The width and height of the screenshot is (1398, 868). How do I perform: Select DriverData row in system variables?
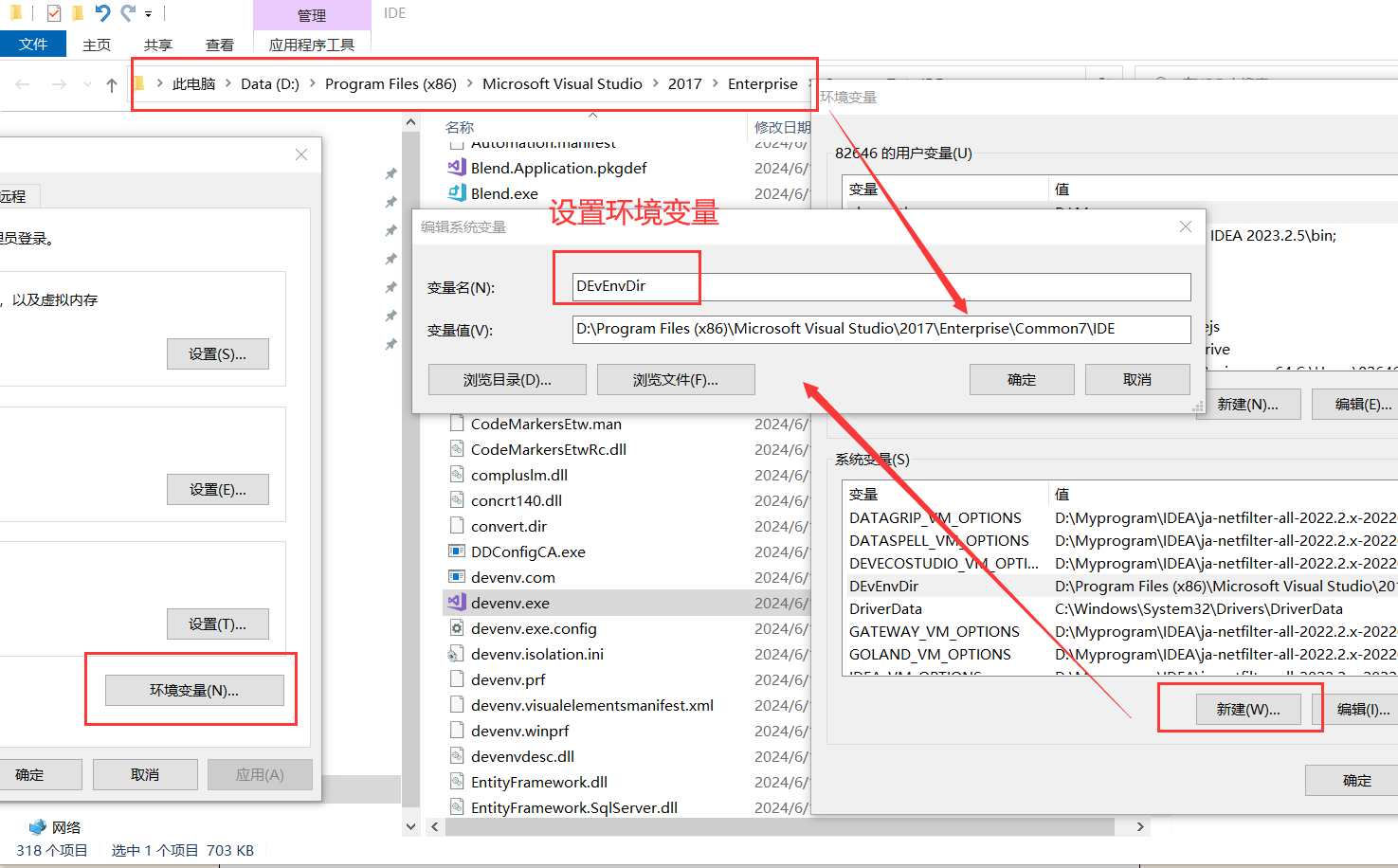click(x=1121, y=608)
